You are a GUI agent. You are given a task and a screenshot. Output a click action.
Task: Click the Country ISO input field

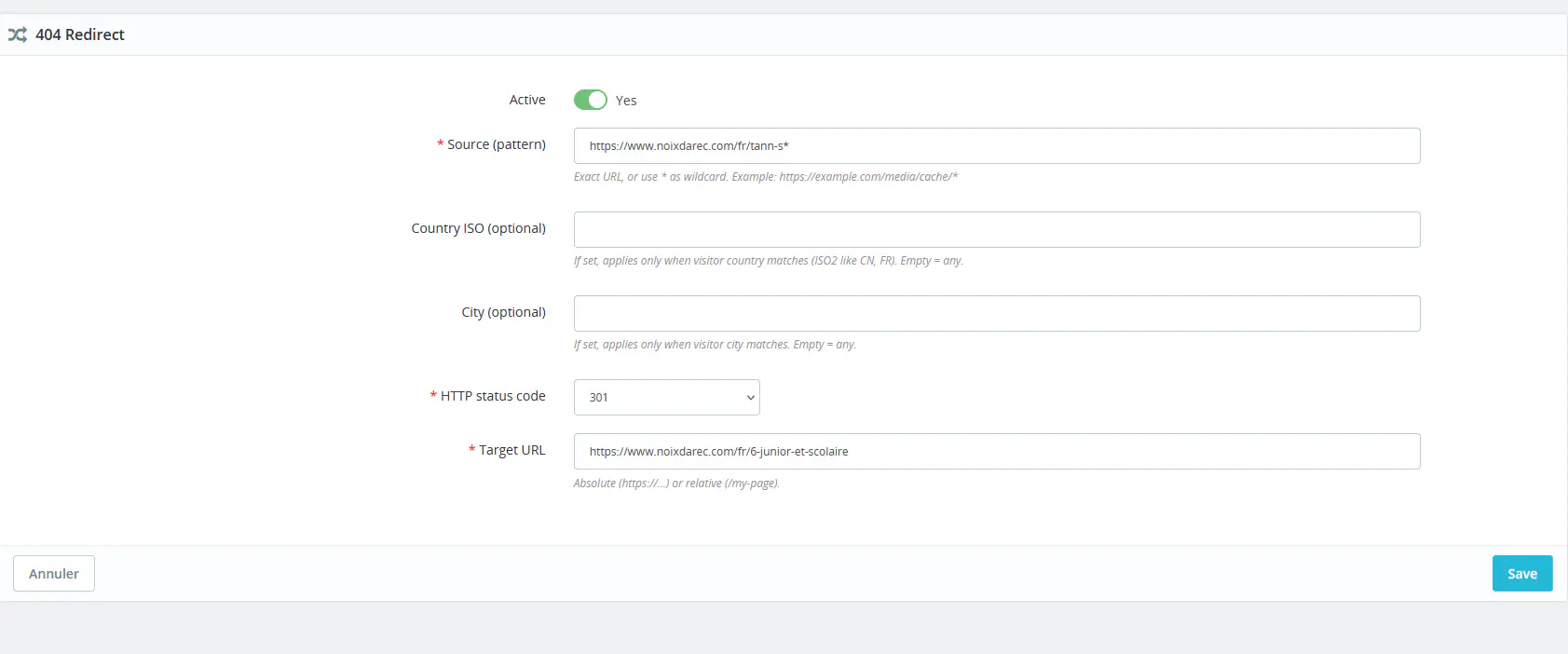[997, 229]
